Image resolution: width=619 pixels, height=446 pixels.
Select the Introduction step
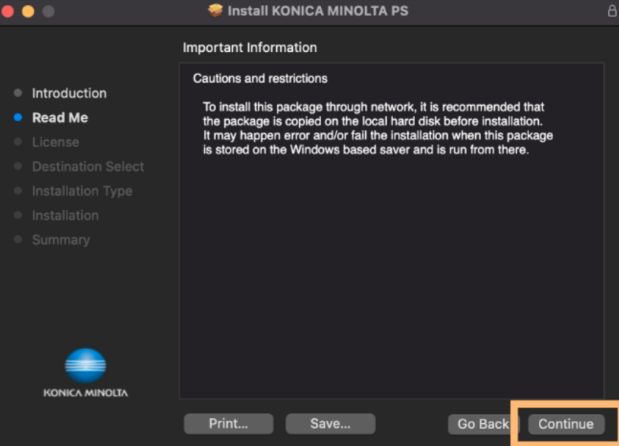69,93
